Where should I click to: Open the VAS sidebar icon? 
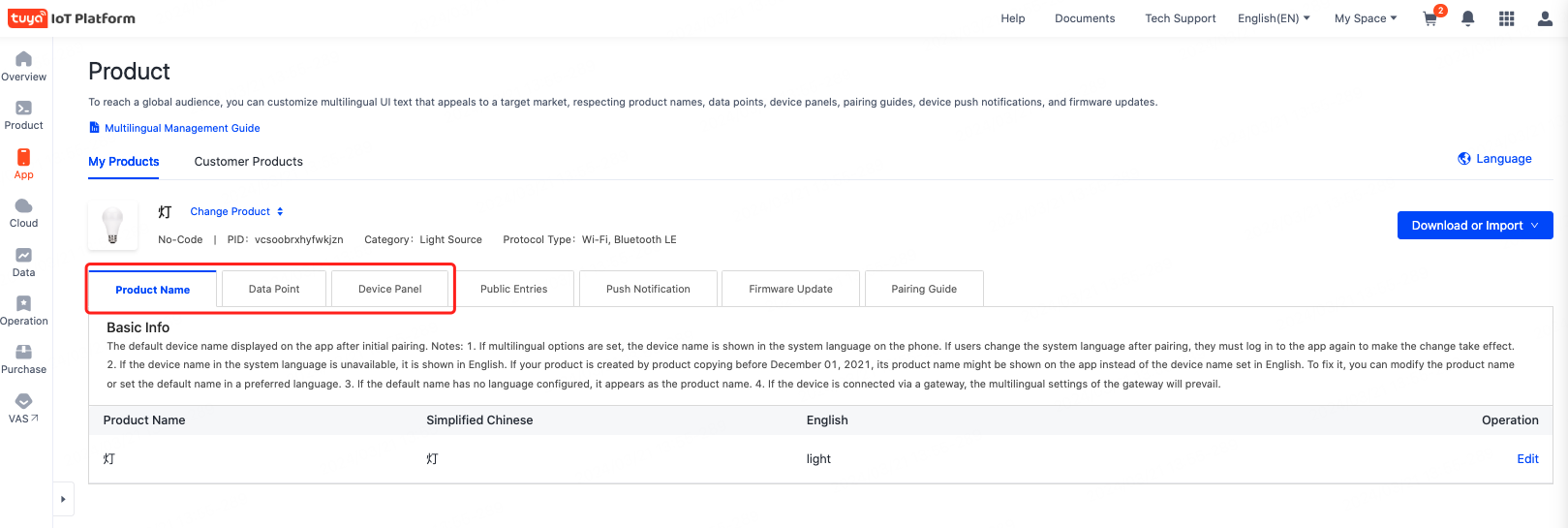click(24, 401)
